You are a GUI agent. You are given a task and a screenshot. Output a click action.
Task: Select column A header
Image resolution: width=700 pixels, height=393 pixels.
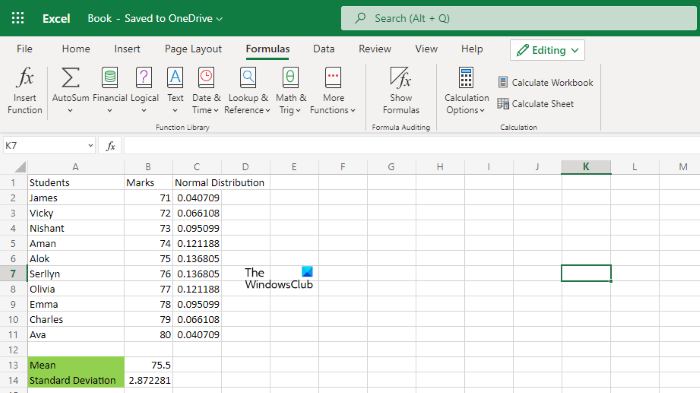(x=75, y=167)
